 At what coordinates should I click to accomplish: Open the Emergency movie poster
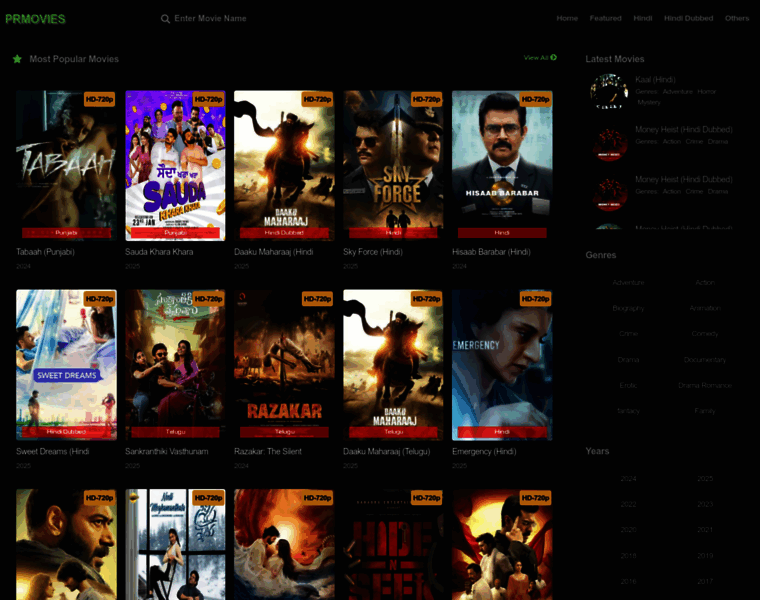[502, 365]
